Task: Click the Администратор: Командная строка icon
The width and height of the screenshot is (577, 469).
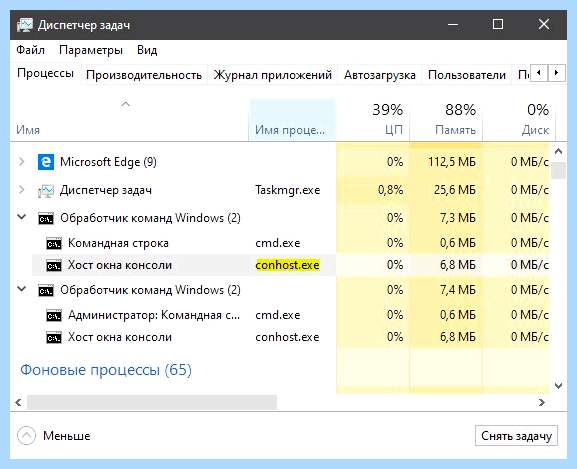Action: click(x=54, y=316)
